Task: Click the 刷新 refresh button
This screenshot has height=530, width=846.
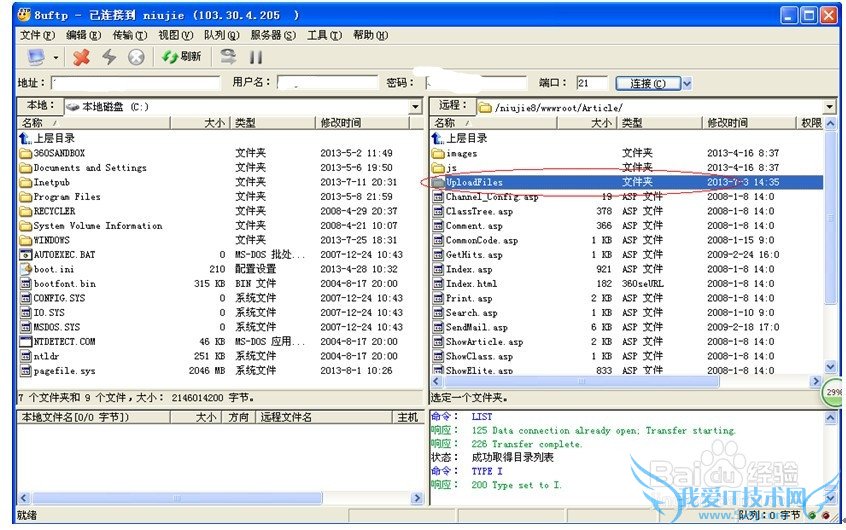Action: [x=182, y=58]
